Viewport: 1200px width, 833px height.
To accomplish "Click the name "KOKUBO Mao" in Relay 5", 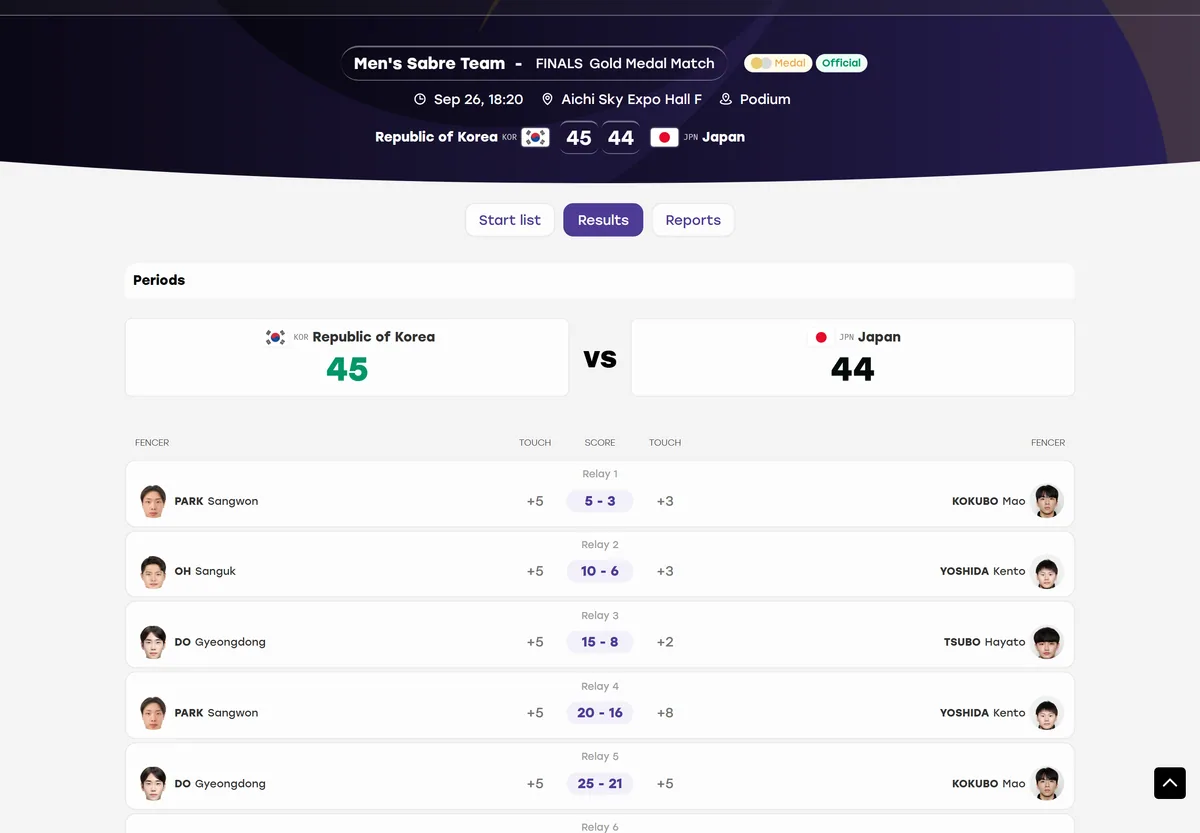I will point(989,783).
